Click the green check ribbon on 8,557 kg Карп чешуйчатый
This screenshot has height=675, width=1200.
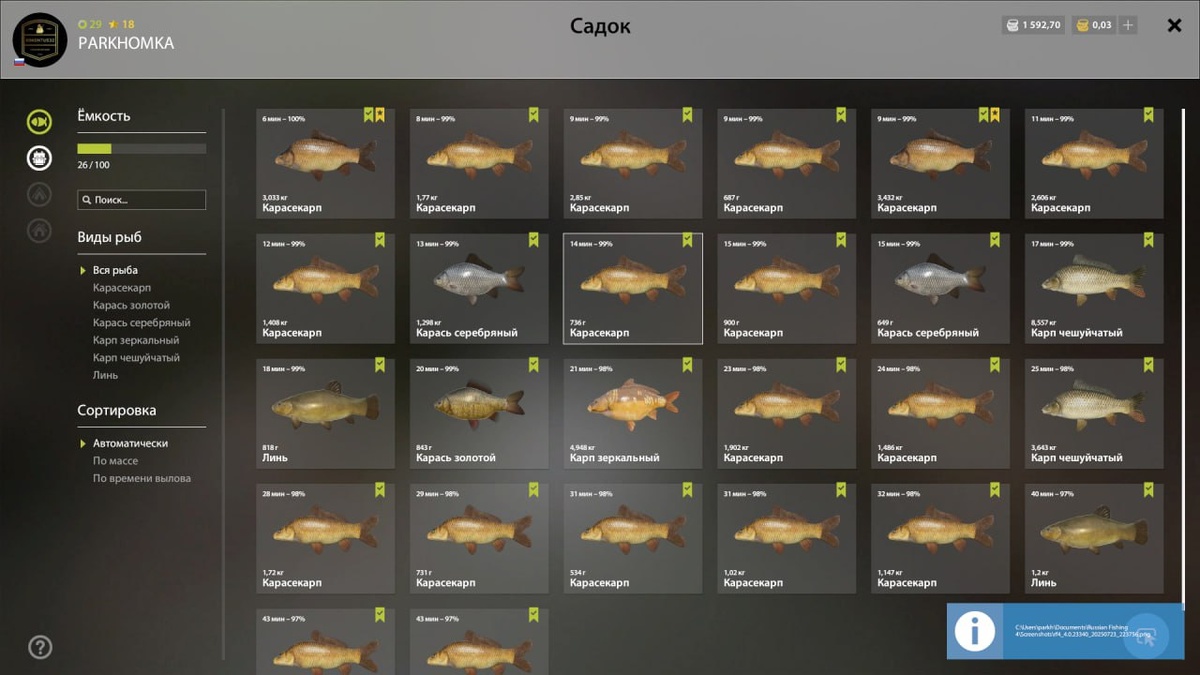[1148, 240]
